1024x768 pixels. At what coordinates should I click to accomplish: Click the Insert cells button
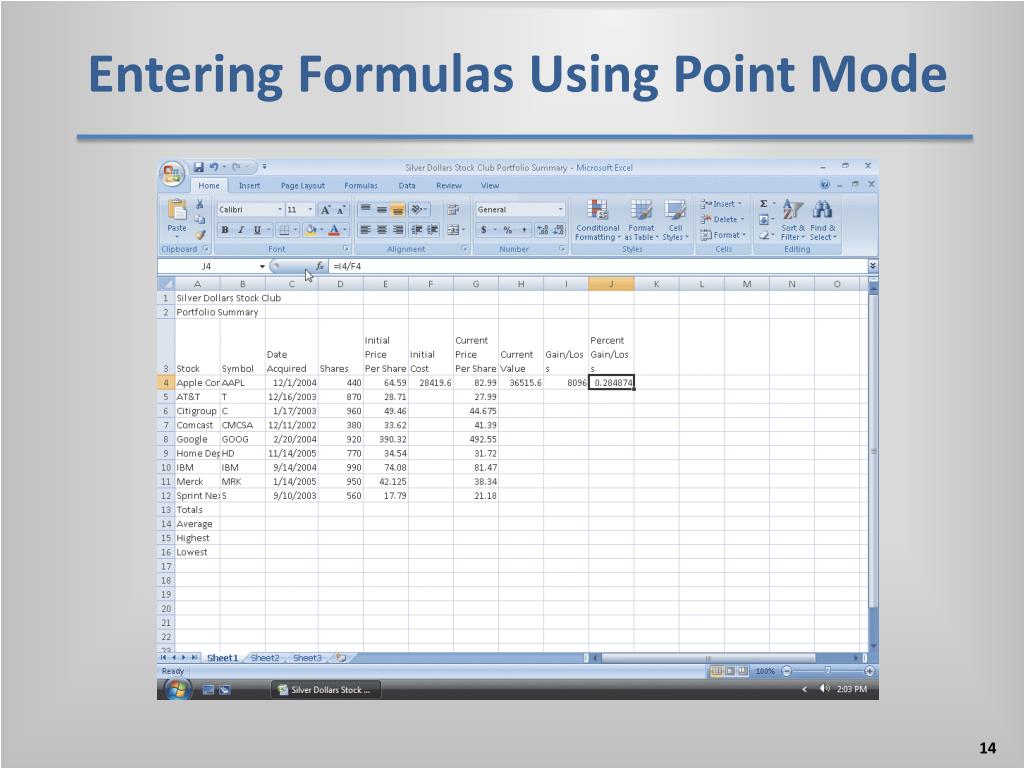[721, 204]
